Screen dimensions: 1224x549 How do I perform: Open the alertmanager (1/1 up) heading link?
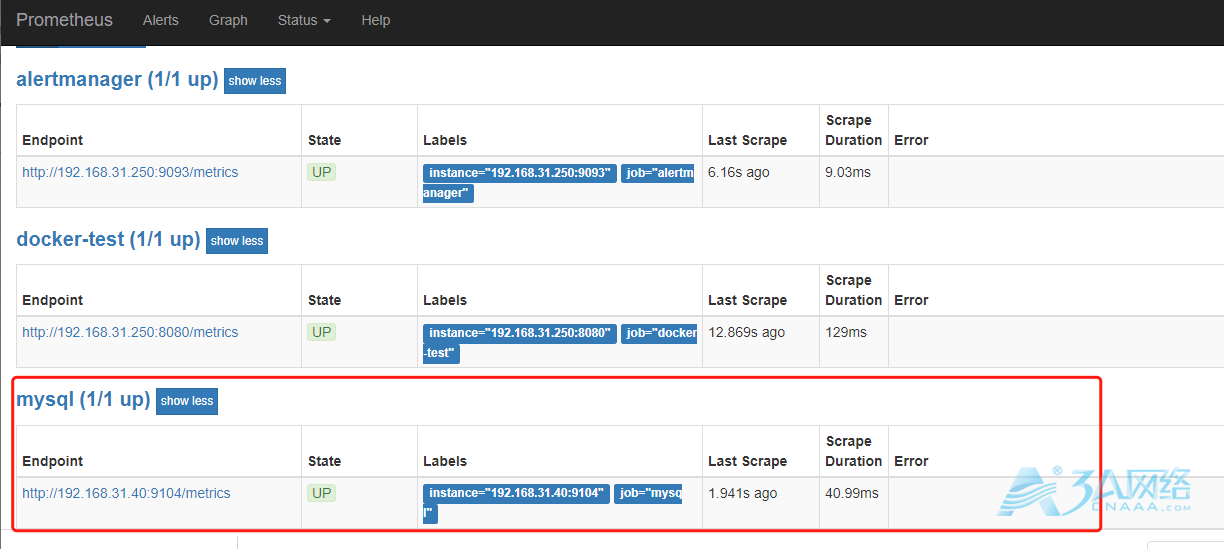tap(117, 79)
